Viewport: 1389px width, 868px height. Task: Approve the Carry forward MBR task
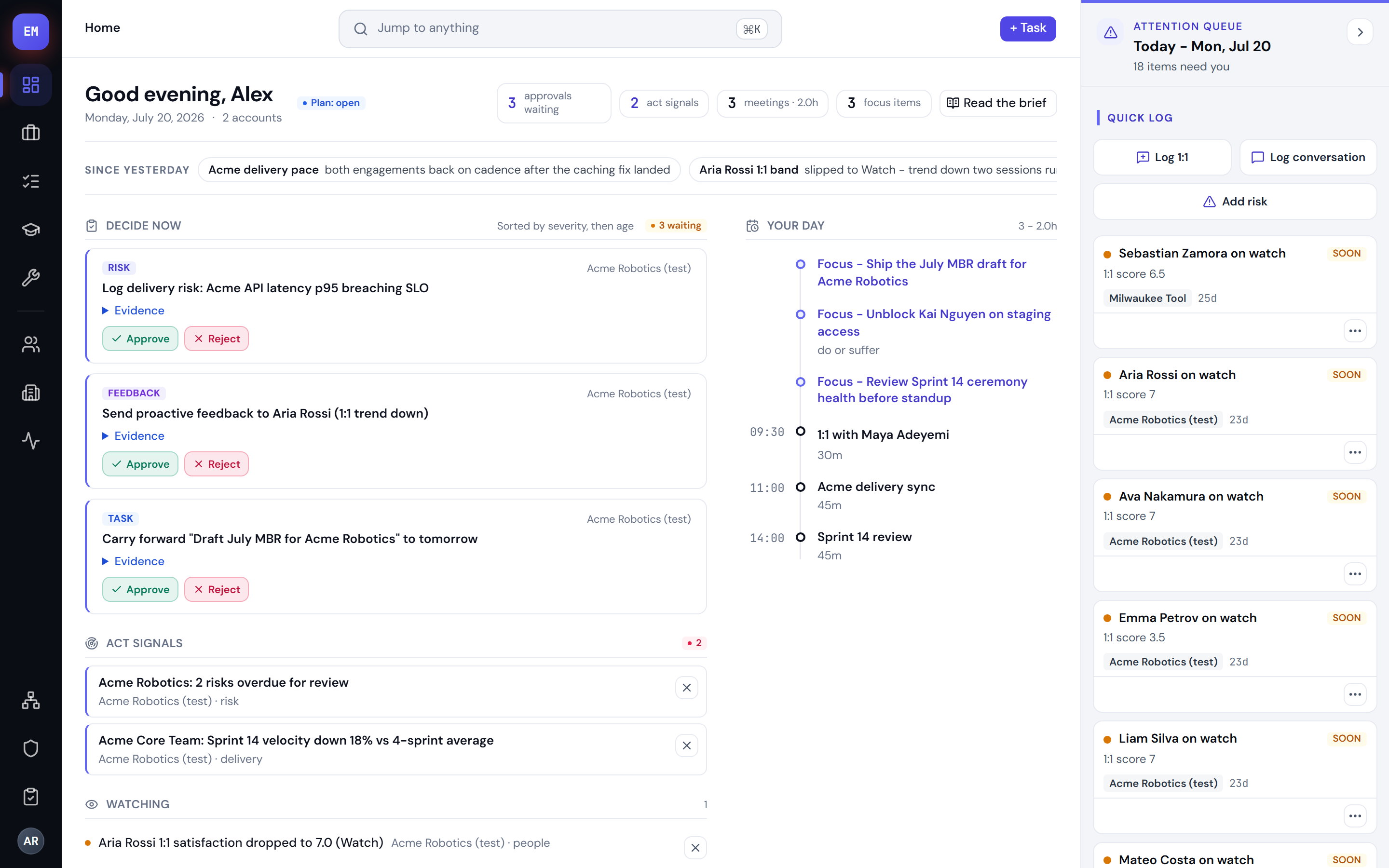pos(140,590)
